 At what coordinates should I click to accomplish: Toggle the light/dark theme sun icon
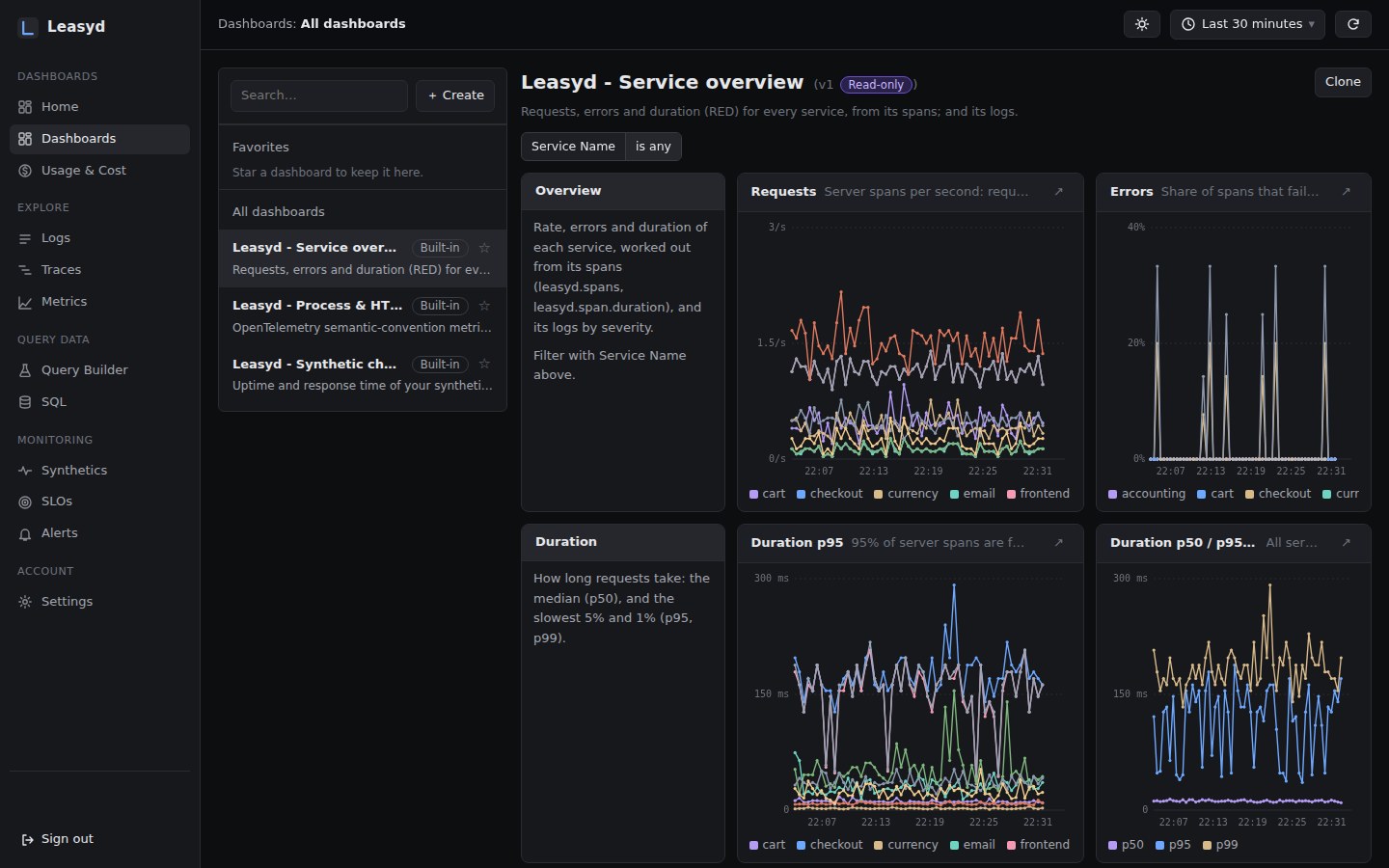1142,24
